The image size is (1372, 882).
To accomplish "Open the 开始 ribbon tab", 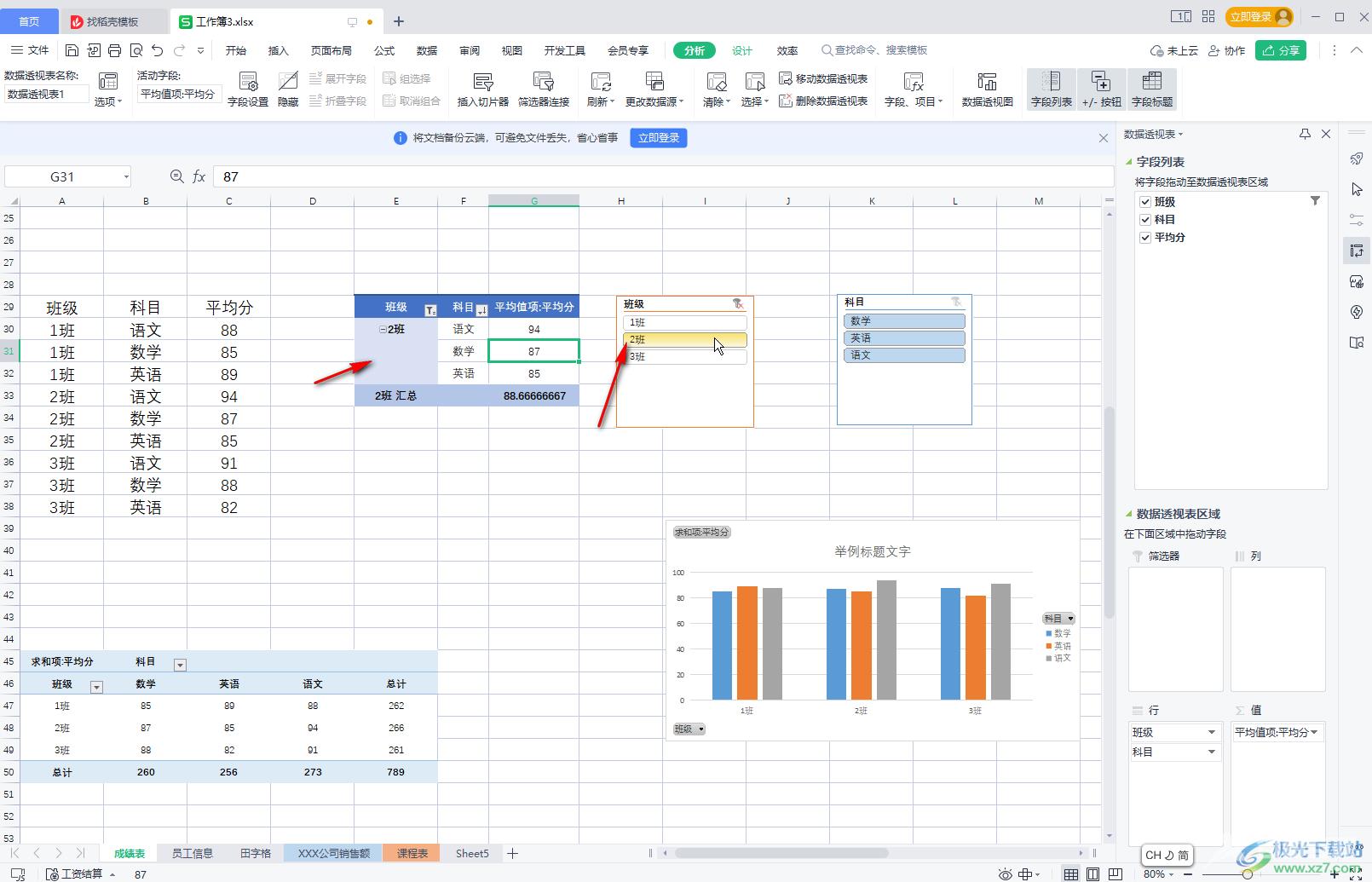I will [x=236, y=50].
